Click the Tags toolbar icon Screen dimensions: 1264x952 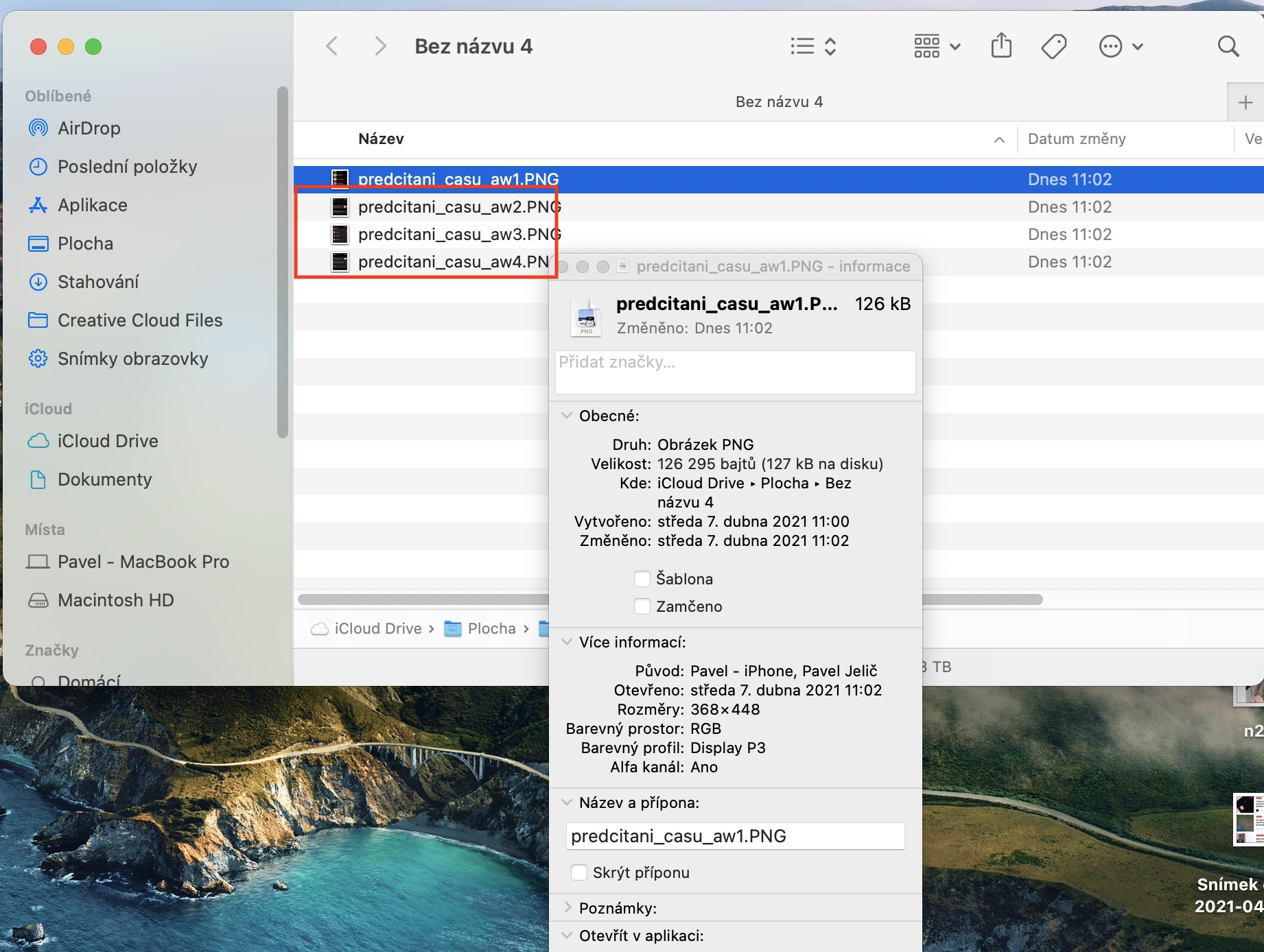(1054, 47)
